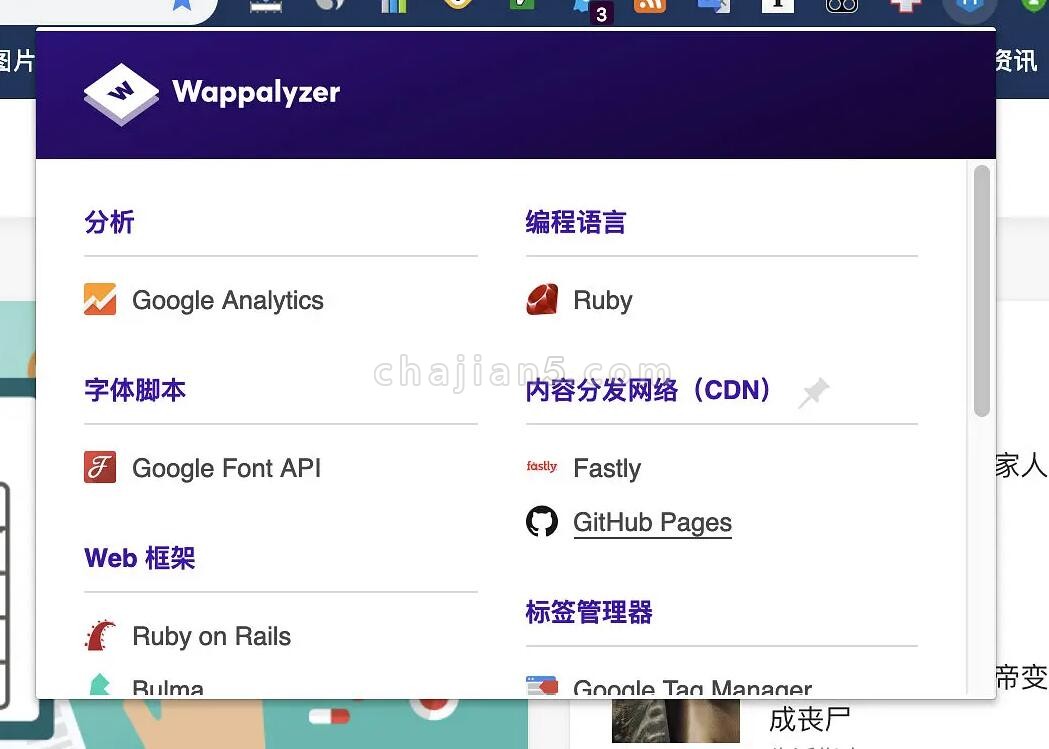The height and width of the screenshot is (749, 1049).
Task: Click the 成丧尸 headline on background page
Action: 809,720
